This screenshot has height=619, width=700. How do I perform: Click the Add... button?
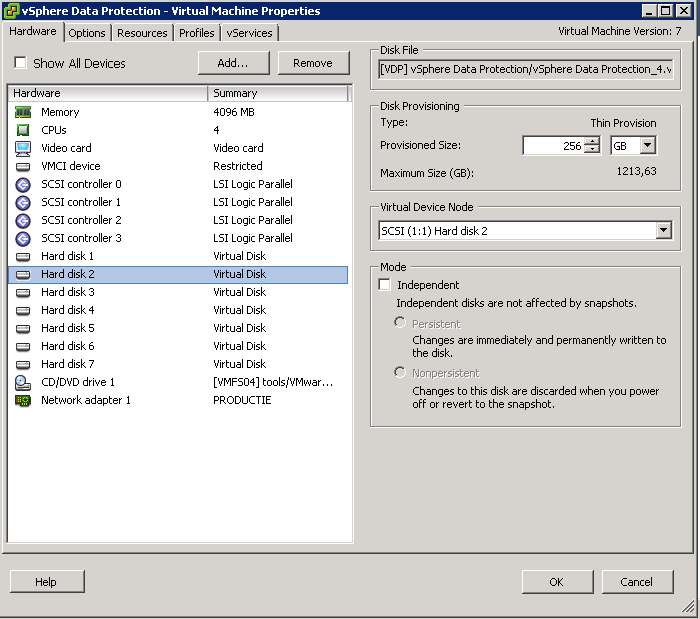233,63
